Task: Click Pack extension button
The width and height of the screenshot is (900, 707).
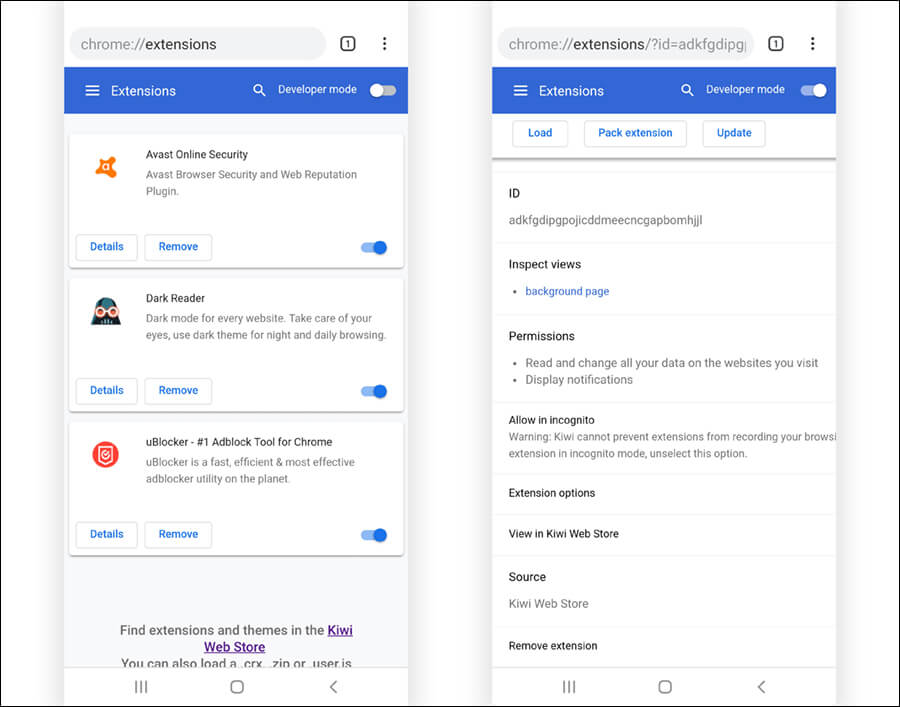Action: [x=635, y=133]
